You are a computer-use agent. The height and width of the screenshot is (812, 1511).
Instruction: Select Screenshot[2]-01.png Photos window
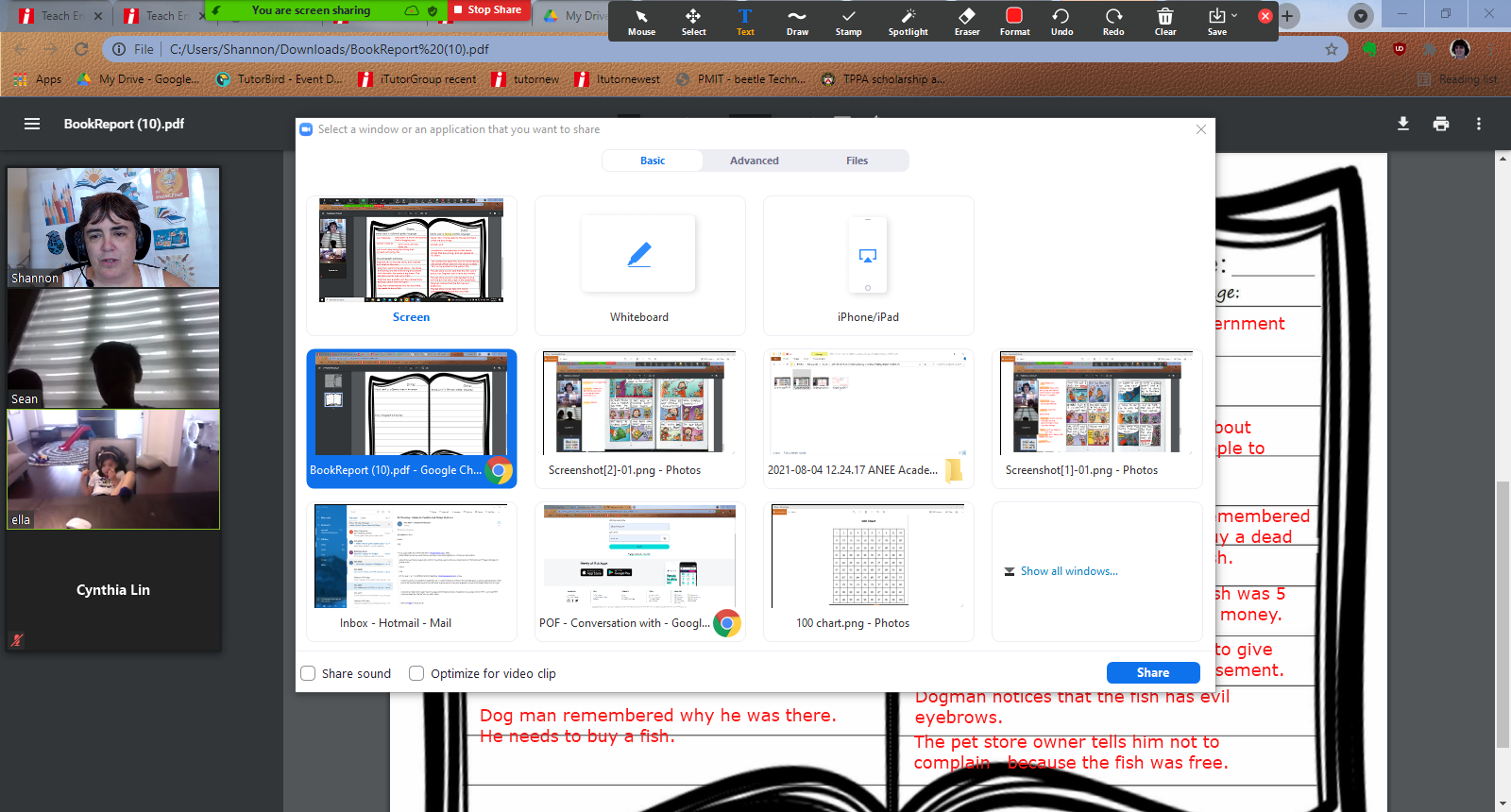click(x=640, y=418)
